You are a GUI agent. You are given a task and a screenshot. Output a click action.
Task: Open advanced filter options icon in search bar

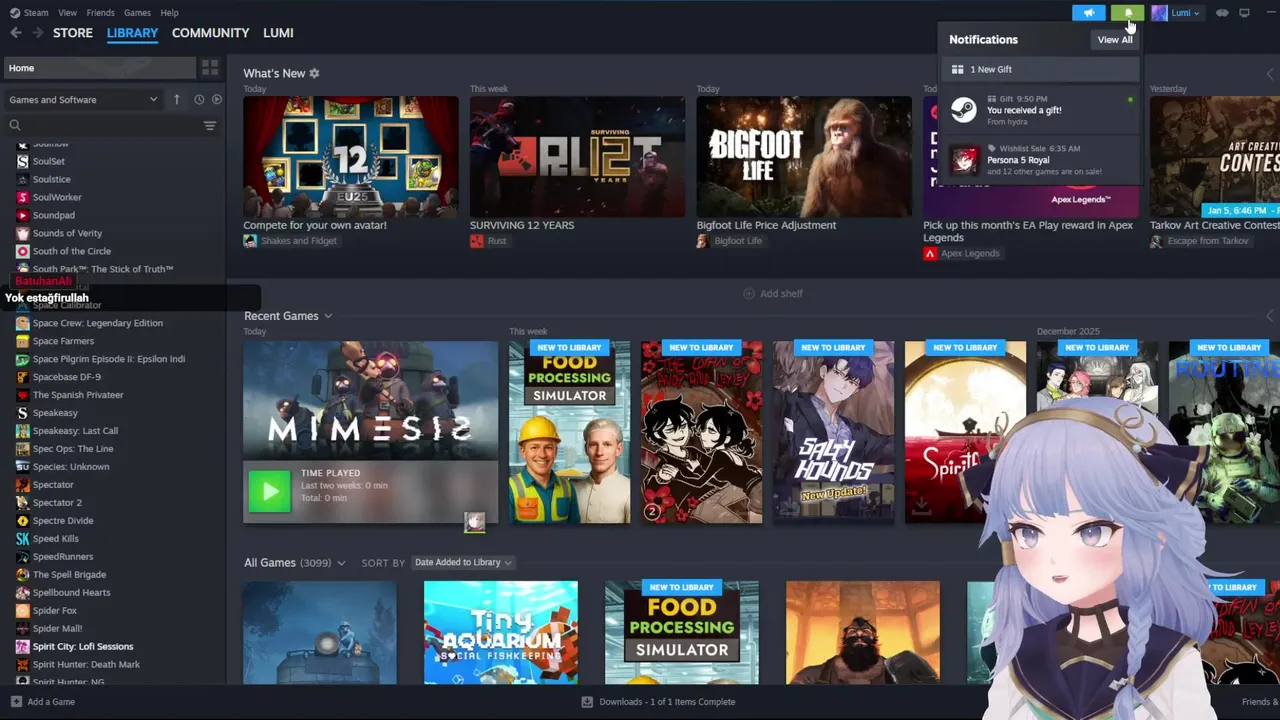coord(210,125)
